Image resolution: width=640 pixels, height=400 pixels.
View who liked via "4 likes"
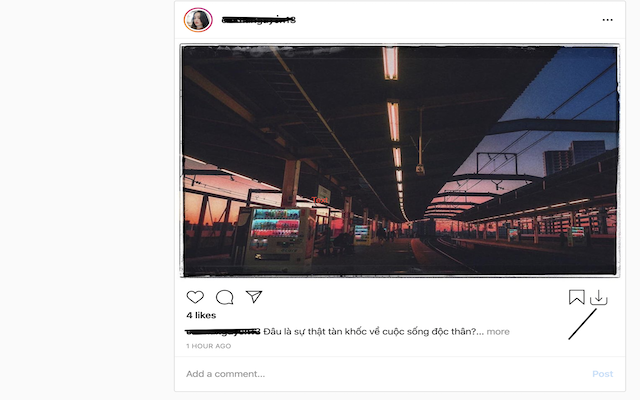[x=199, y=315]
